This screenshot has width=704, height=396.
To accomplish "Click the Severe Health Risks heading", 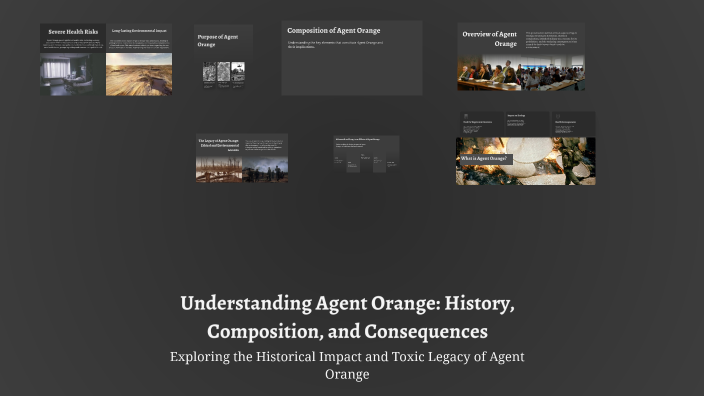I will [73, 32].
